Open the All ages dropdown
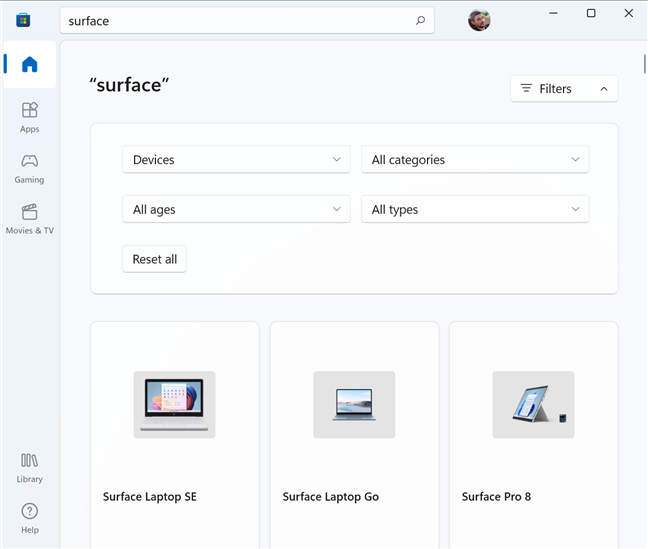 pyautogui.click(x=236, y=209)
